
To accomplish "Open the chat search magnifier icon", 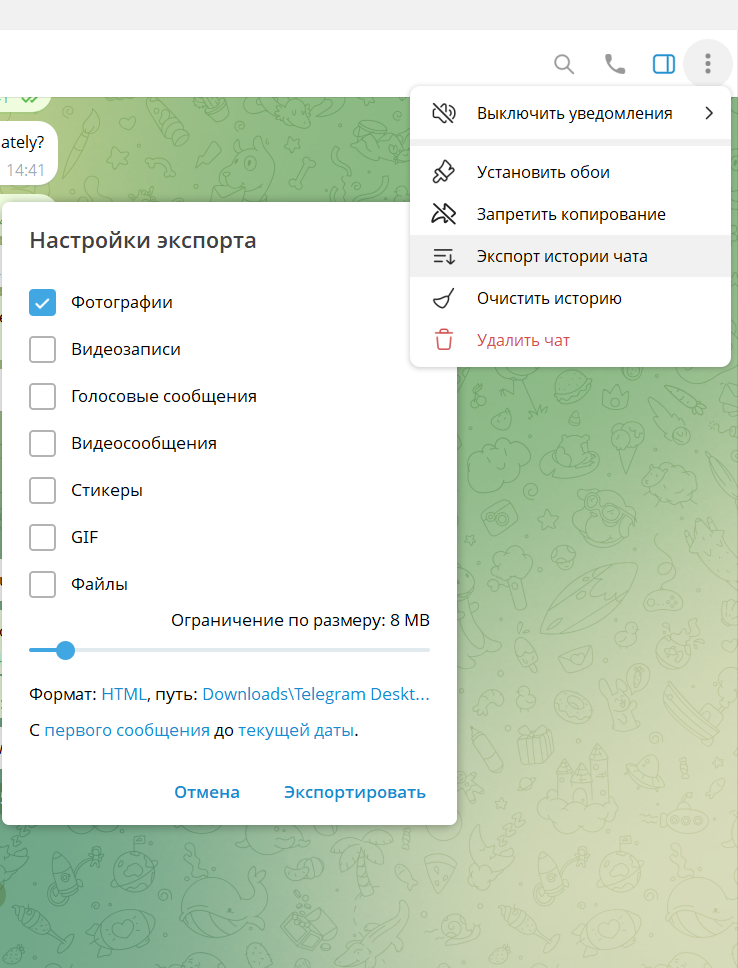I will point(564,64).
